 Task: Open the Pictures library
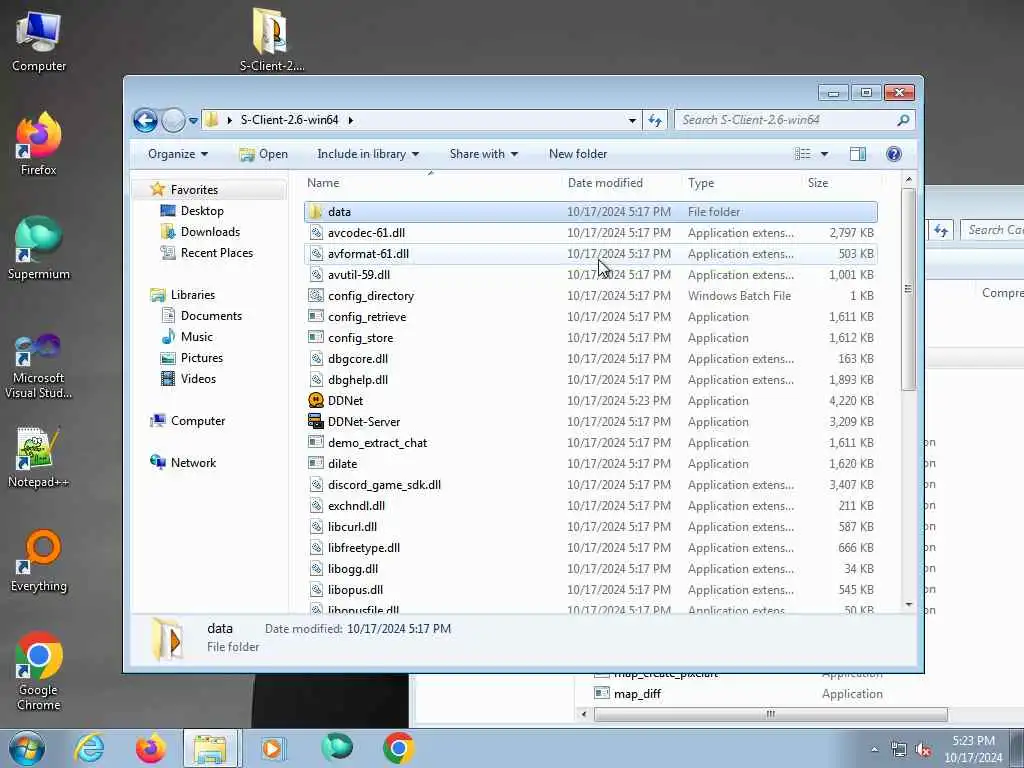click(202, 358)
